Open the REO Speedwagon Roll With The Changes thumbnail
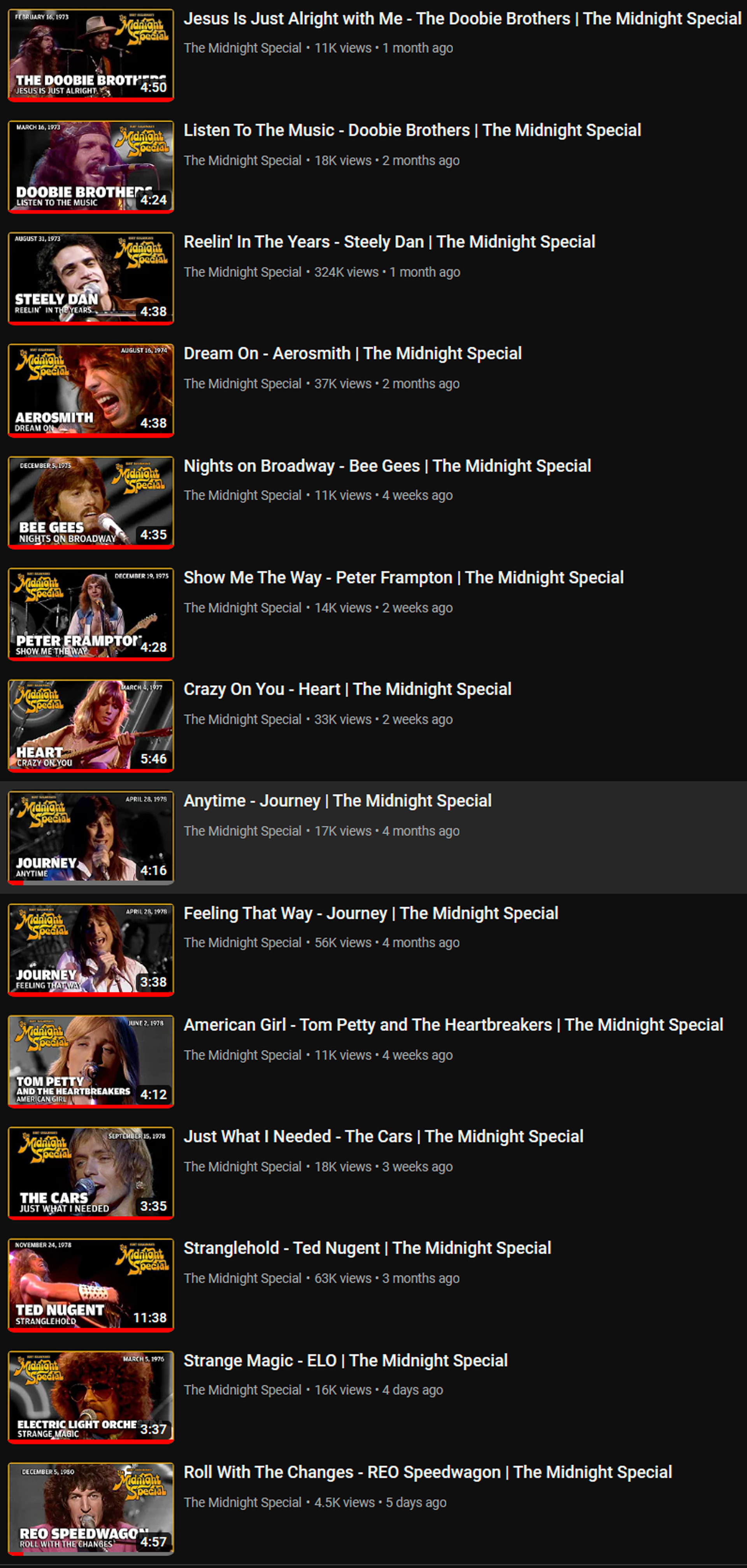 (x=91, y=1509)
